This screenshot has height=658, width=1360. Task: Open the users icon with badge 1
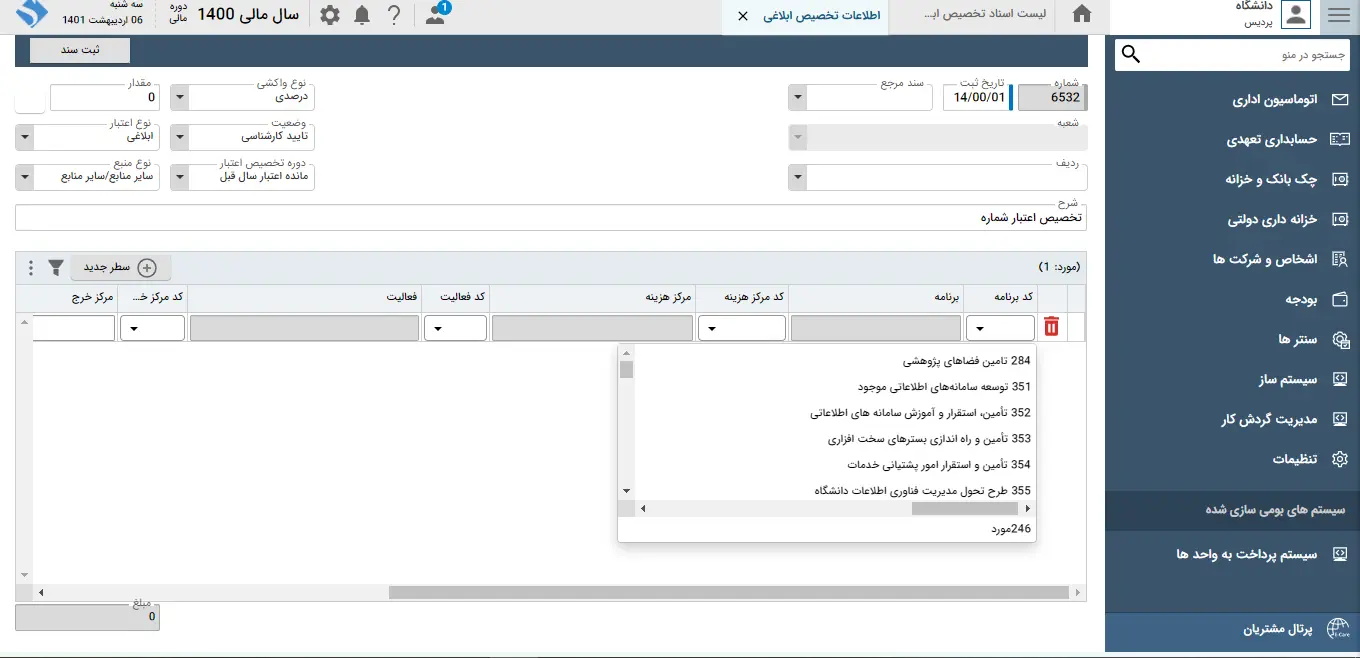[435, 15]
